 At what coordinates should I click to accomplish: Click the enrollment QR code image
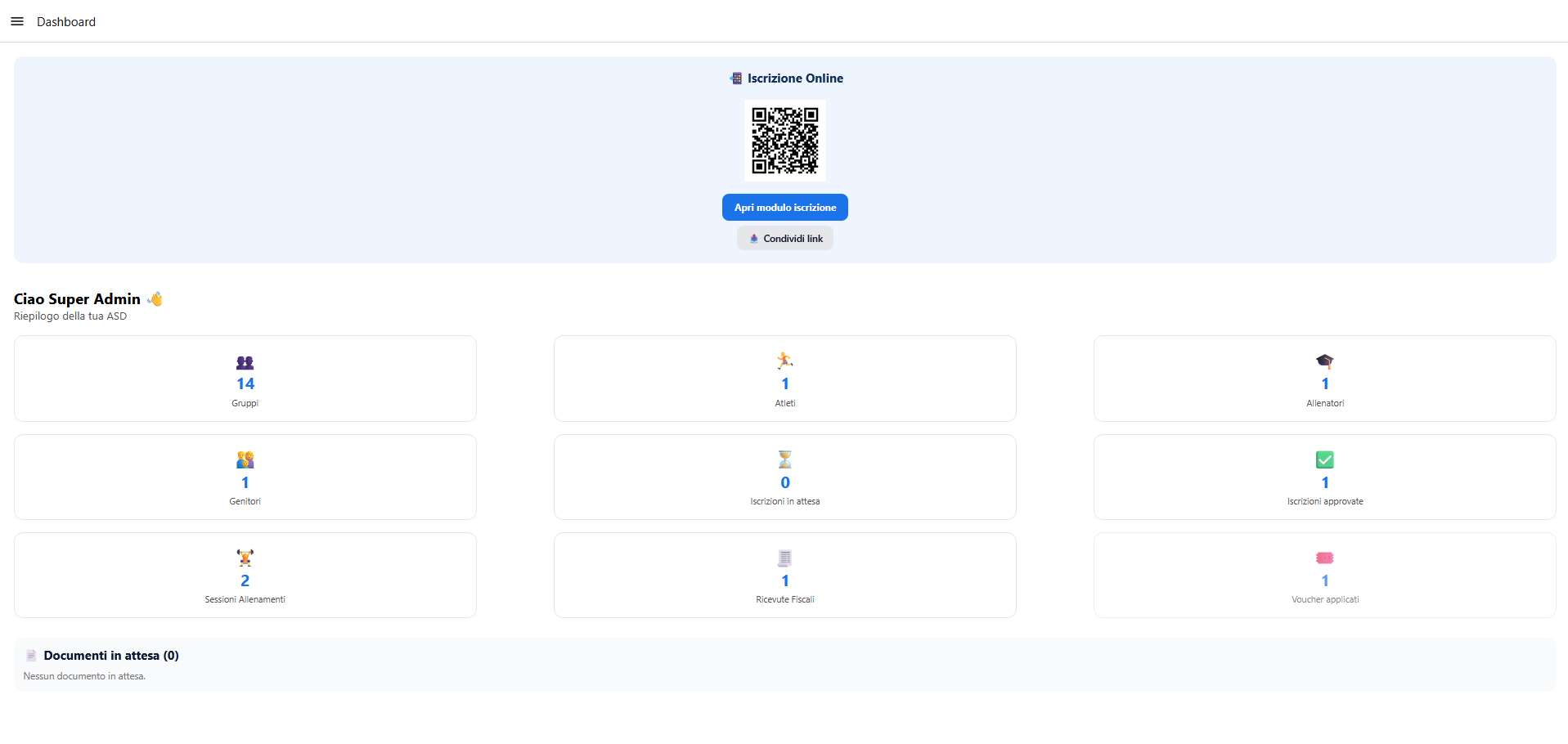click(784, 141)
